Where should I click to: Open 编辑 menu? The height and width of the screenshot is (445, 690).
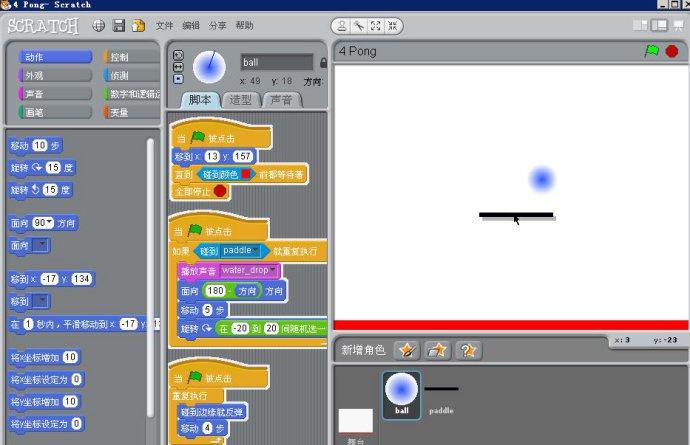[x=191, y=26]
